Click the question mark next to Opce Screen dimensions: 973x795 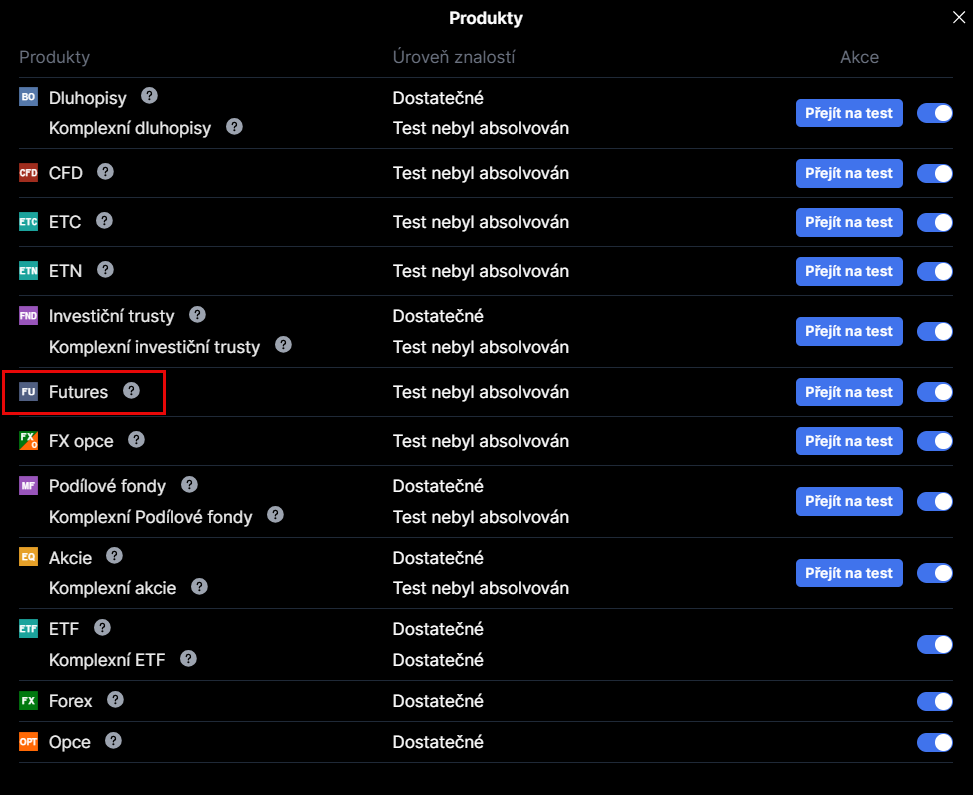[113, 740]
